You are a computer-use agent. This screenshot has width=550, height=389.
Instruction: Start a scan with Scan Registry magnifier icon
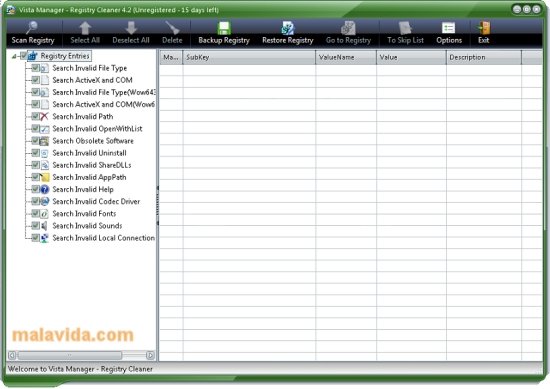(x=32, y=28)
